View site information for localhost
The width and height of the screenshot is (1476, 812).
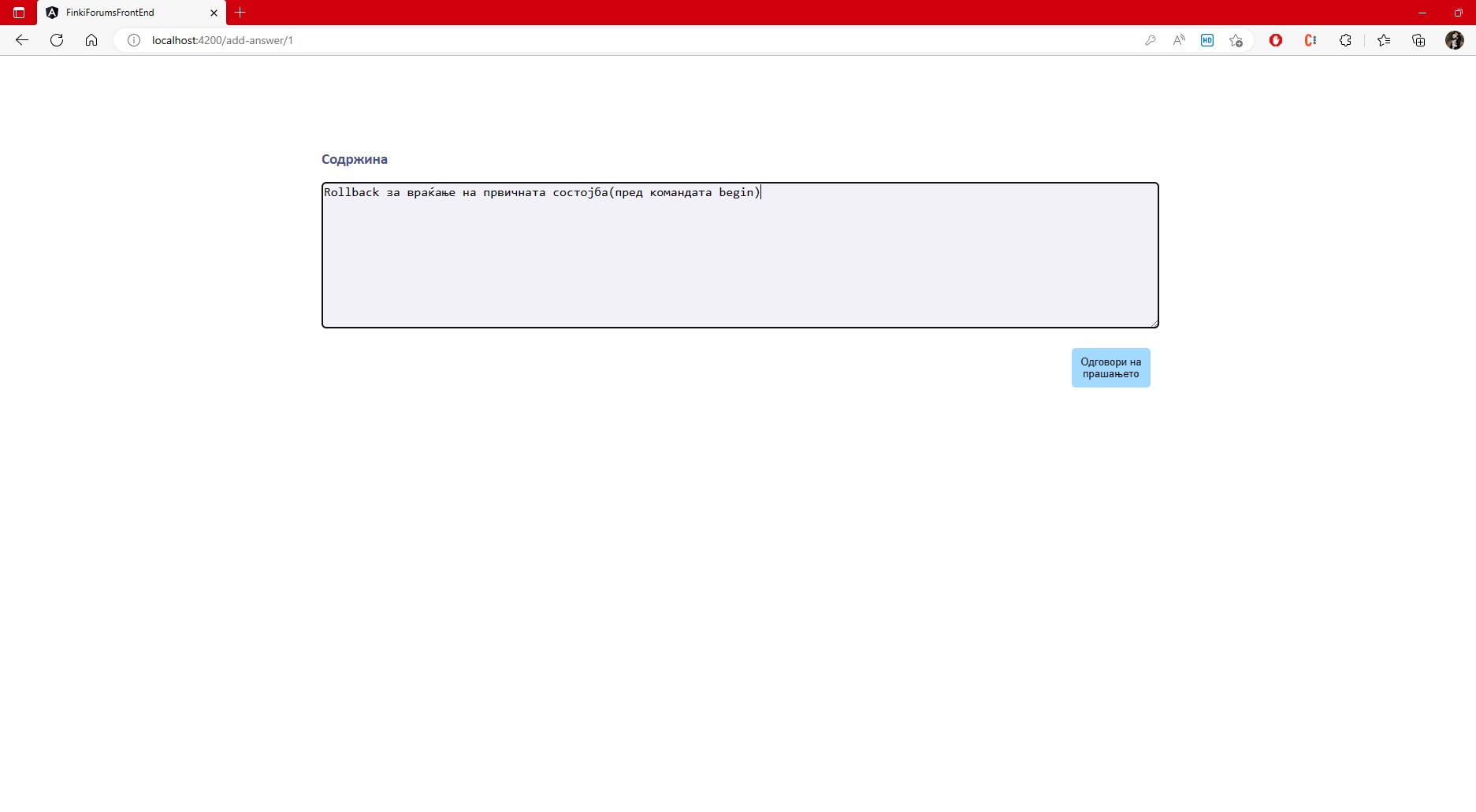134,40
